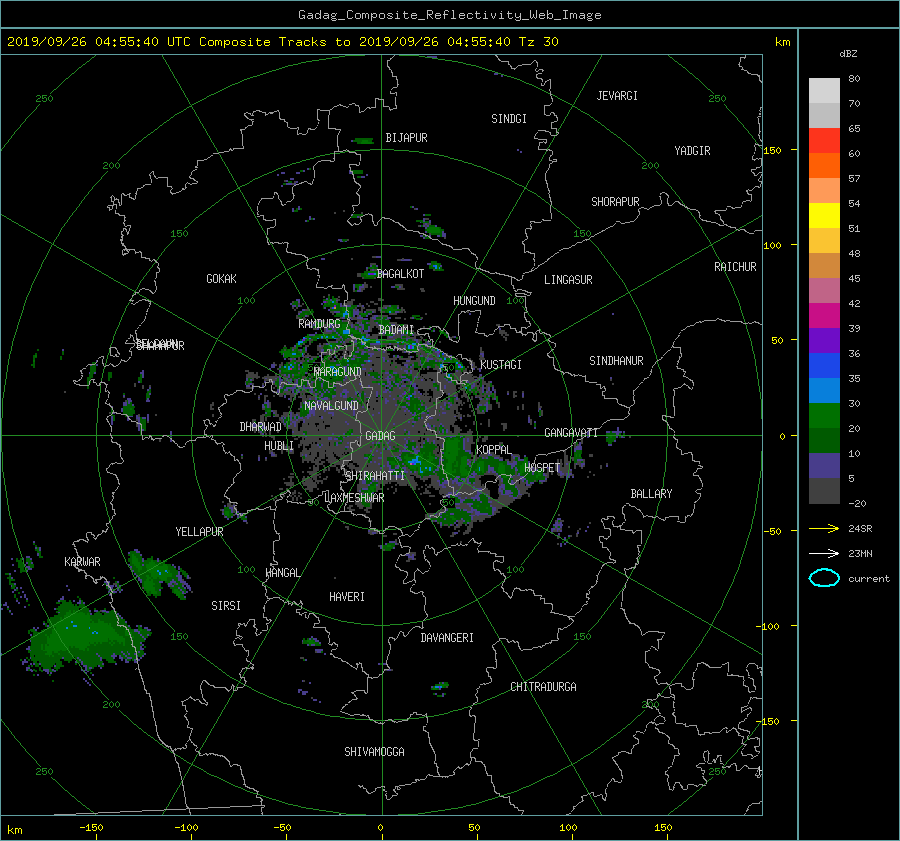Click the YELLAPUR city label
The width and height of the screenshot is (900, 841).
[x=199, y=532]
